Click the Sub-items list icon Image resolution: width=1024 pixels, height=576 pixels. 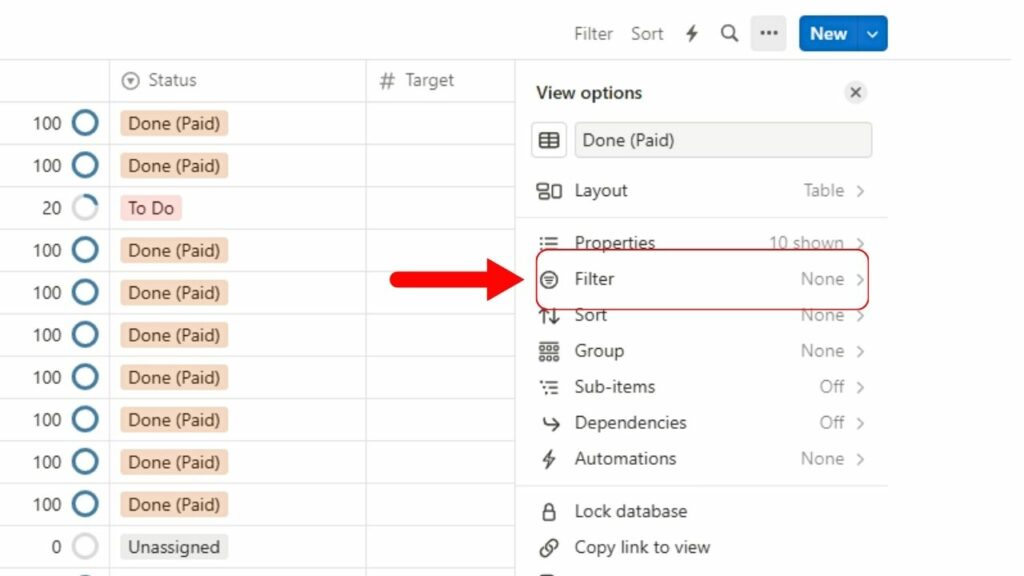coord(548,387)
